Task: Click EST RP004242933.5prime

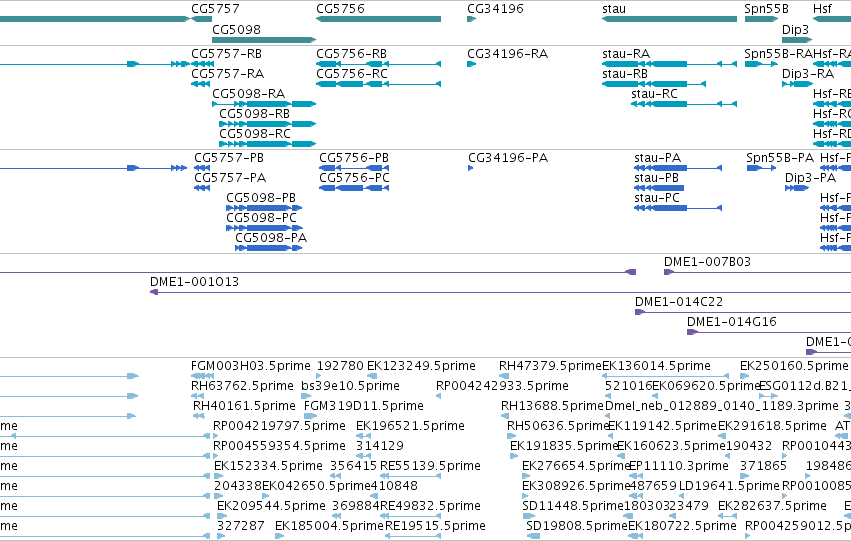Action: (x=503, y=386)
